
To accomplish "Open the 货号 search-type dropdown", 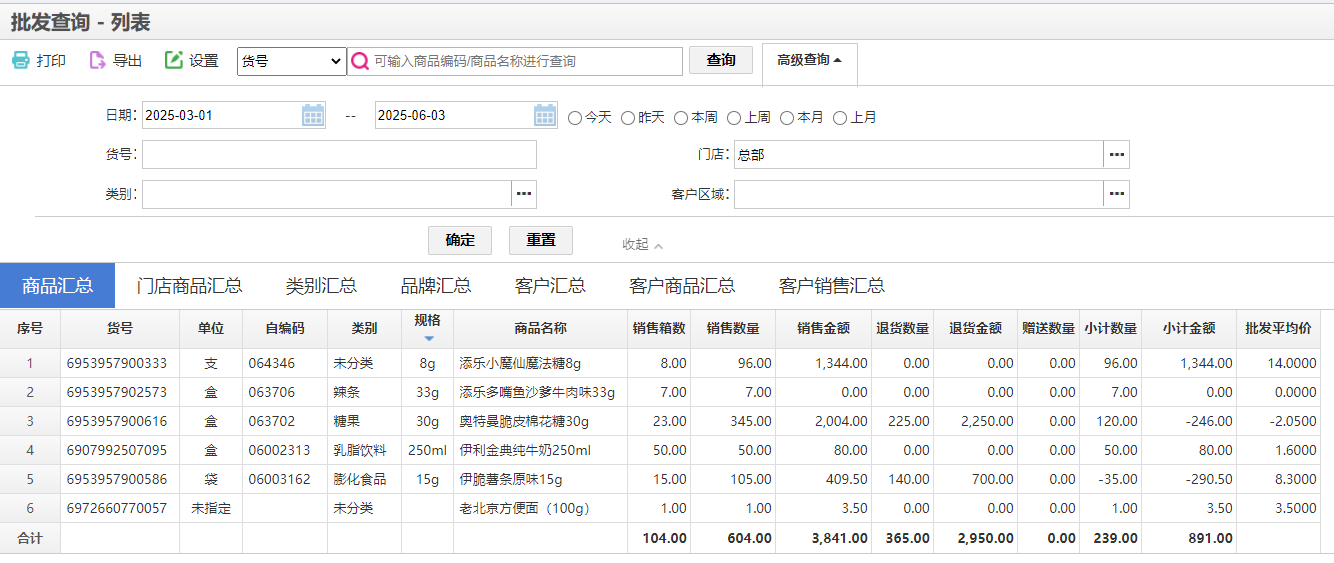I will [x=292, y=61].
